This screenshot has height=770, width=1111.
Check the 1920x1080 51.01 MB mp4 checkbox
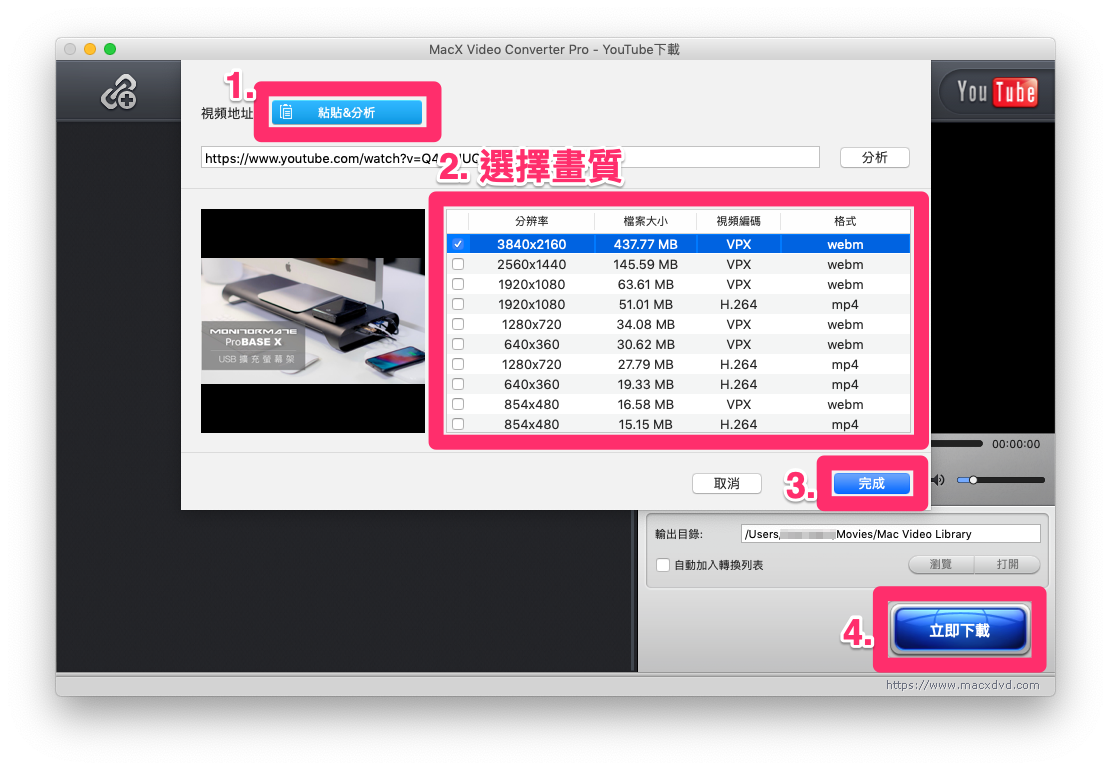pos(458,304)
